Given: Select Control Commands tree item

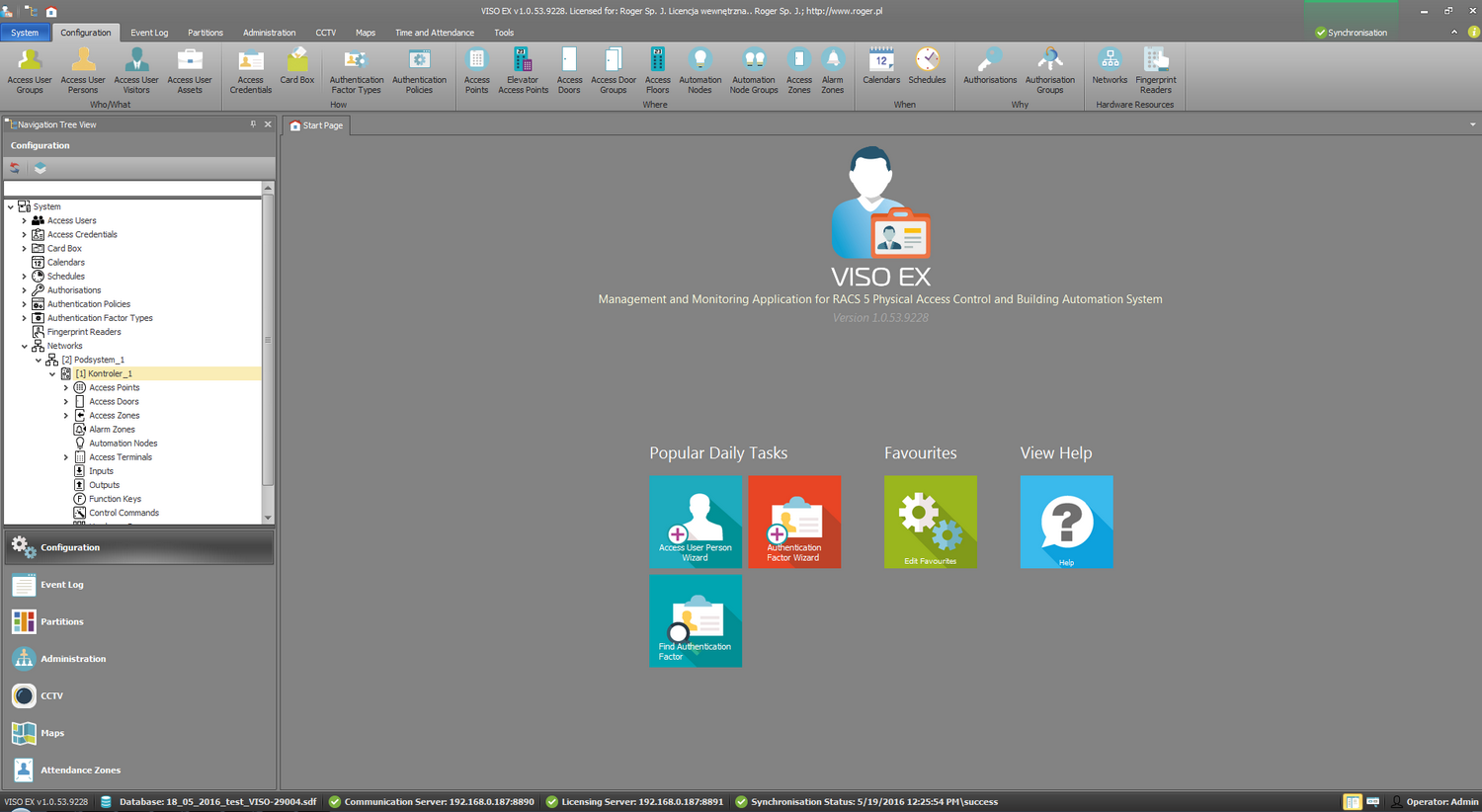Looking at the screenshot, I should point(123,513).
